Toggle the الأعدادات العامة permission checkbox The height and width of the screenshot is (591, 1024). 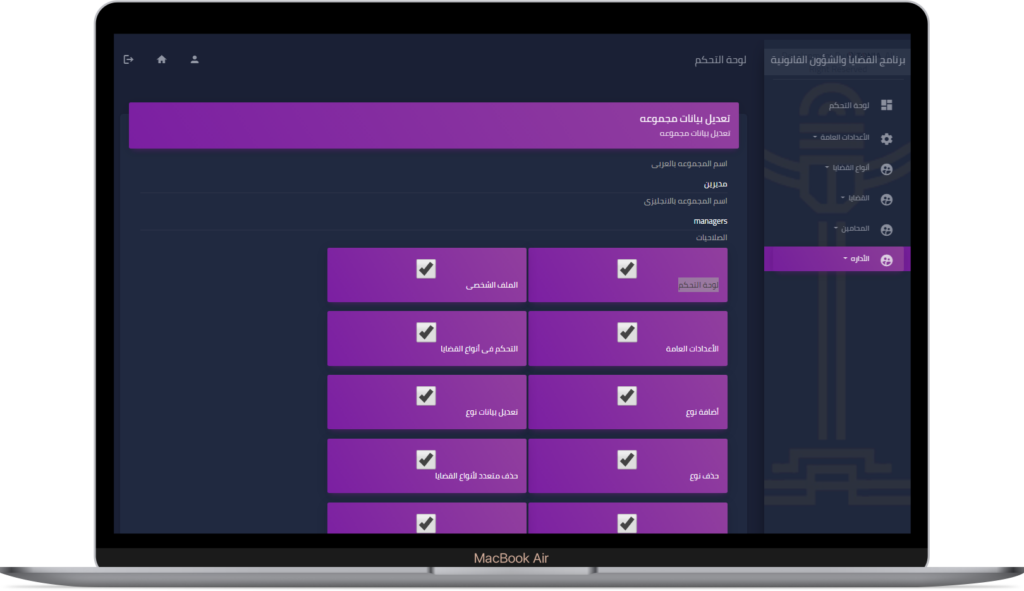(x=627, y=332)
